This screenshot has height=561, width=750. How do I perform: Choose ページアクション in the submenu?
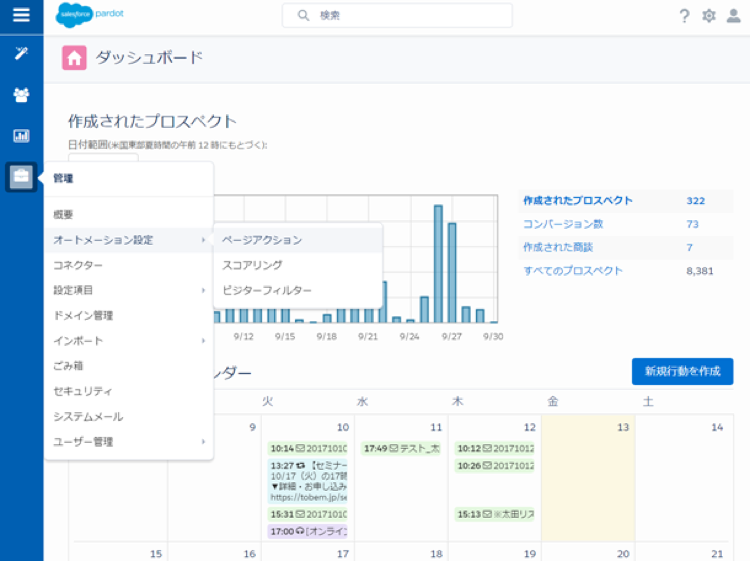pos(298,240)
